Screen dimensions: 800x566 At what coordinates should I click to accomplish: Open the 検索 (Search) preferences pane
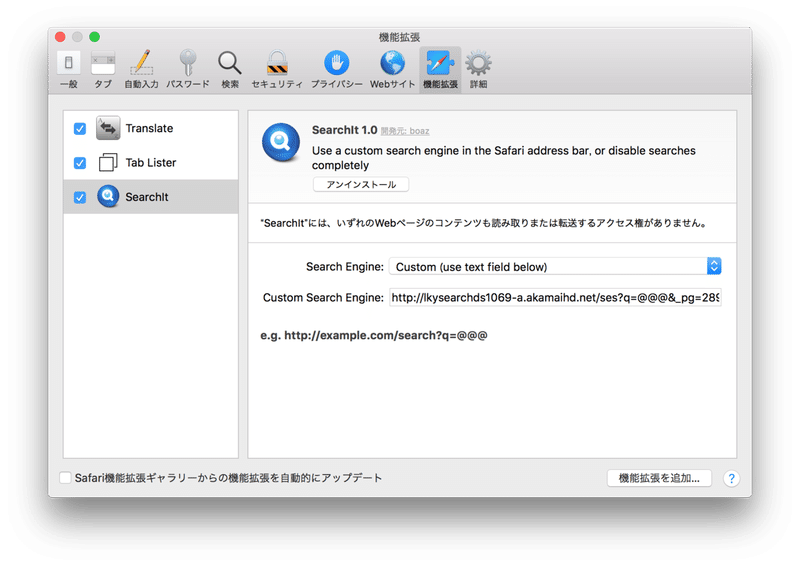(x=230, y=69)
